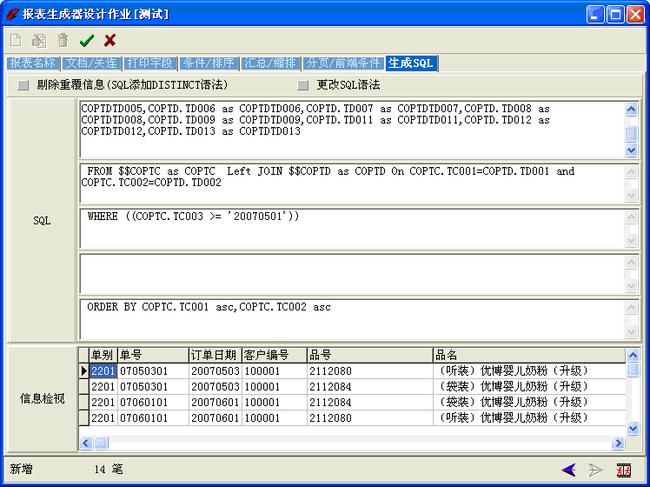Select the 汇总/缩排 tab
This screenshot has width=650, height=487.
pyautogui.click(x=270, y=63)
